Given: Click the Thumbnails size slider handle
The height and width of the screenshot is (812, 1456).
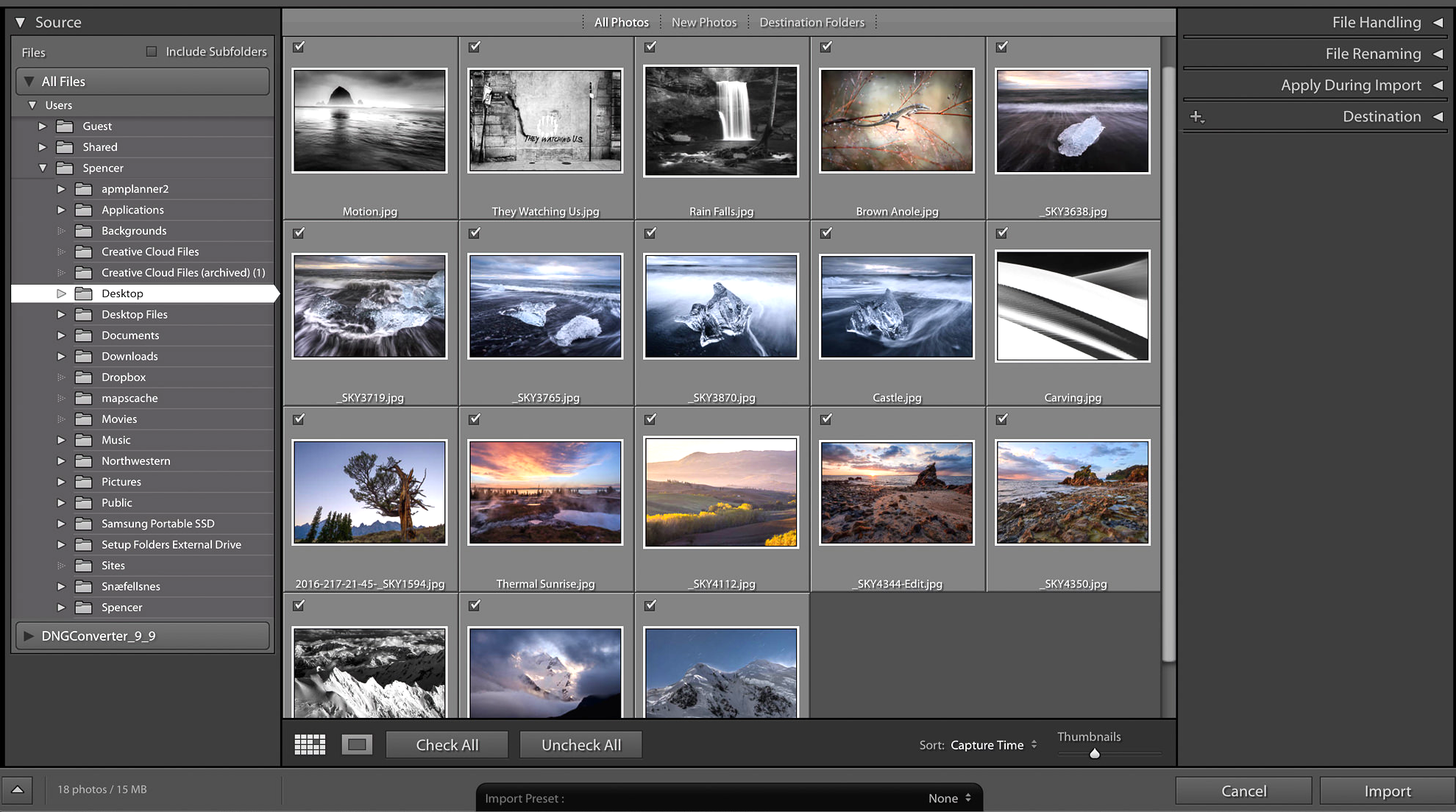Looking at the screenshot, I should (x=1095, y=753).
